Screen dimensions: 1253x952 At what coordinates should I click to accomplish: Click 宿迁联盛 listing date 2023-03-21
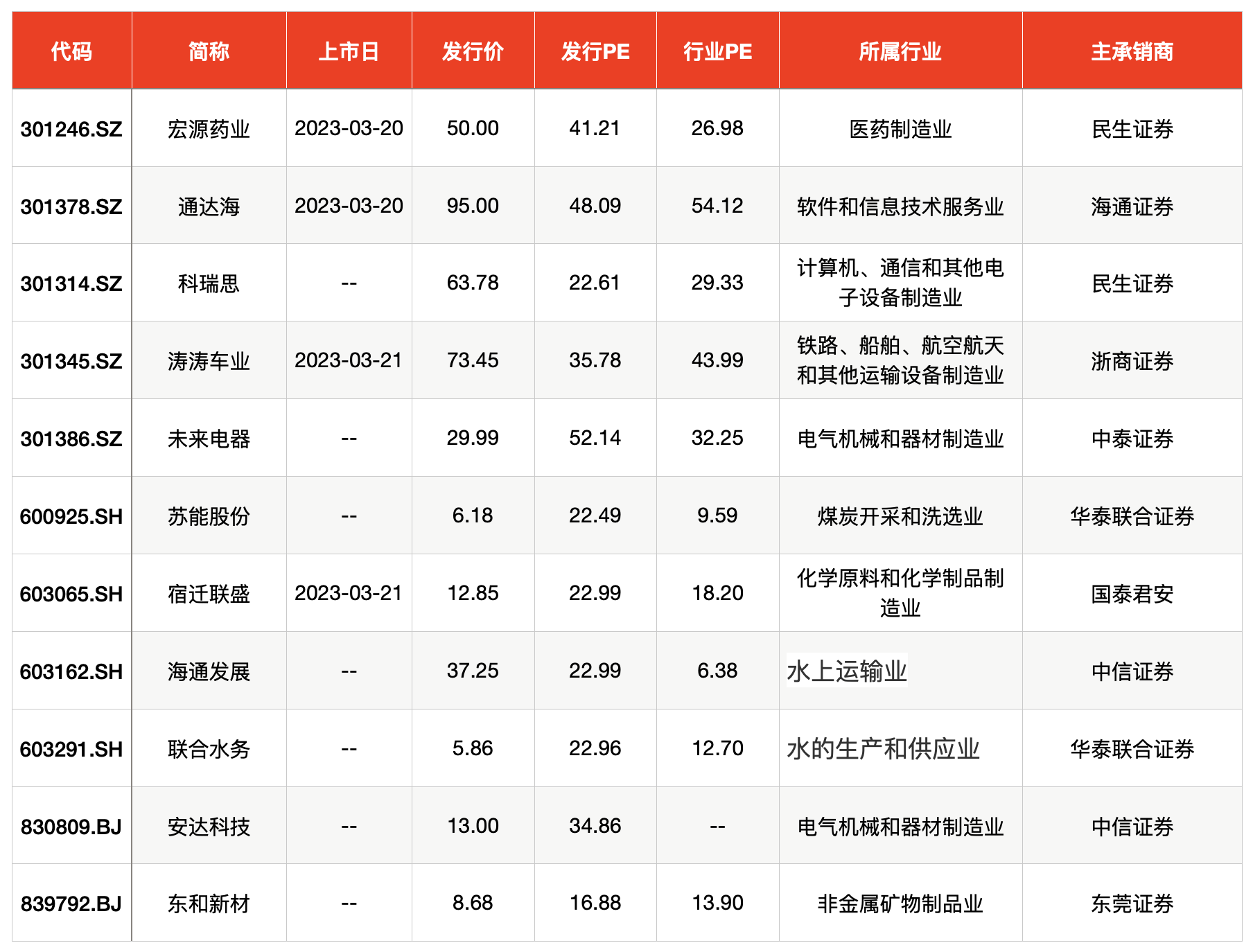349,593
